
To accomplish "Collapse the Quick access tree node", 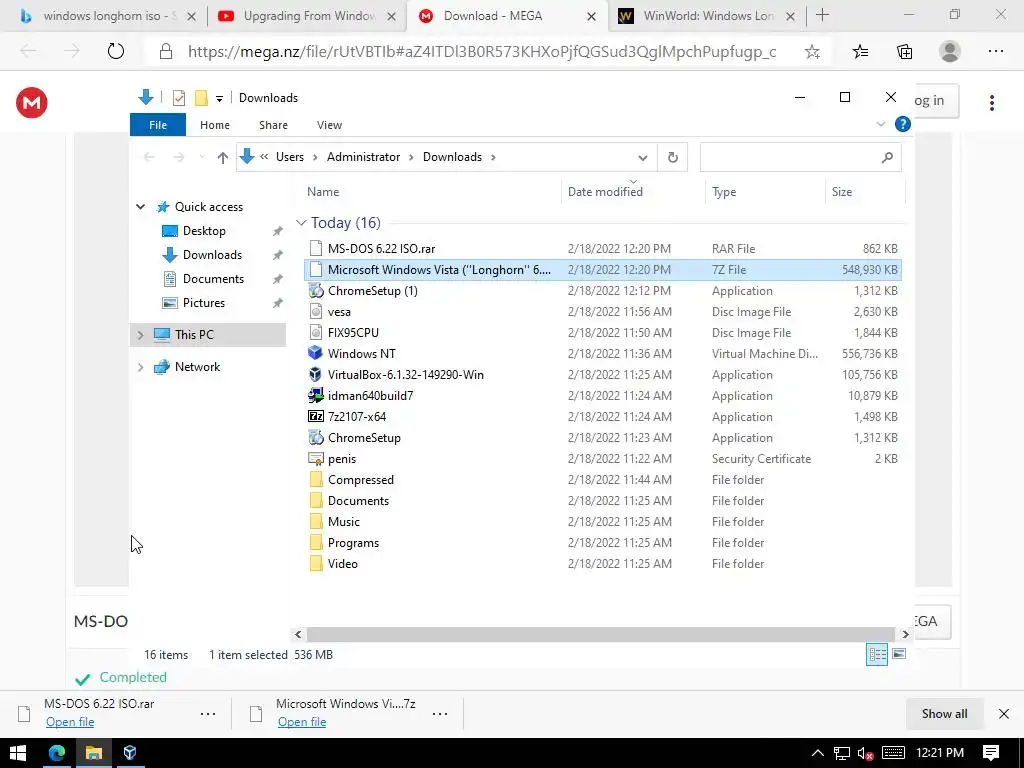I will (x=140, y=206).
